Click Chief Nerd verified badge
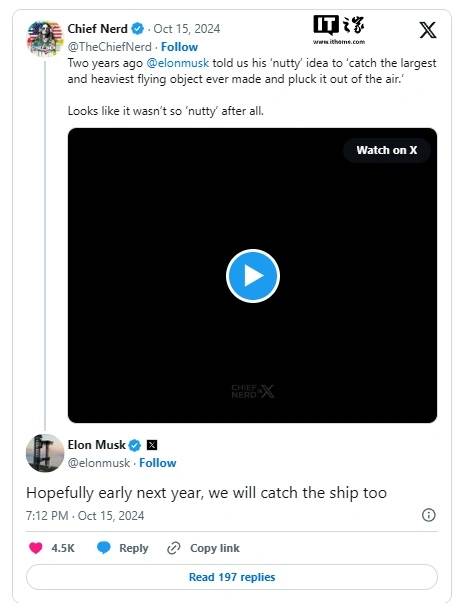This screenshot has height=611, width=464. [137, 28]
